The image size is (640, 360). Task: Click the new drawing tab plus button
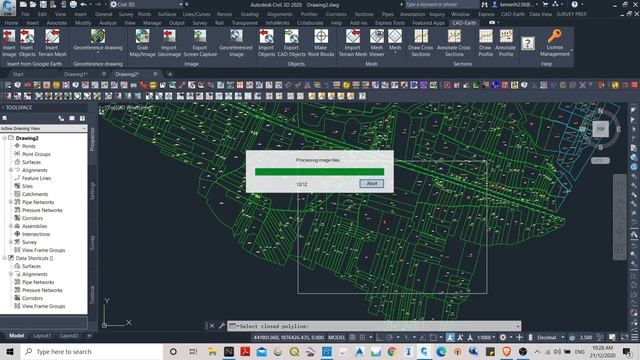pyautogui.click(x=170, y=74)
